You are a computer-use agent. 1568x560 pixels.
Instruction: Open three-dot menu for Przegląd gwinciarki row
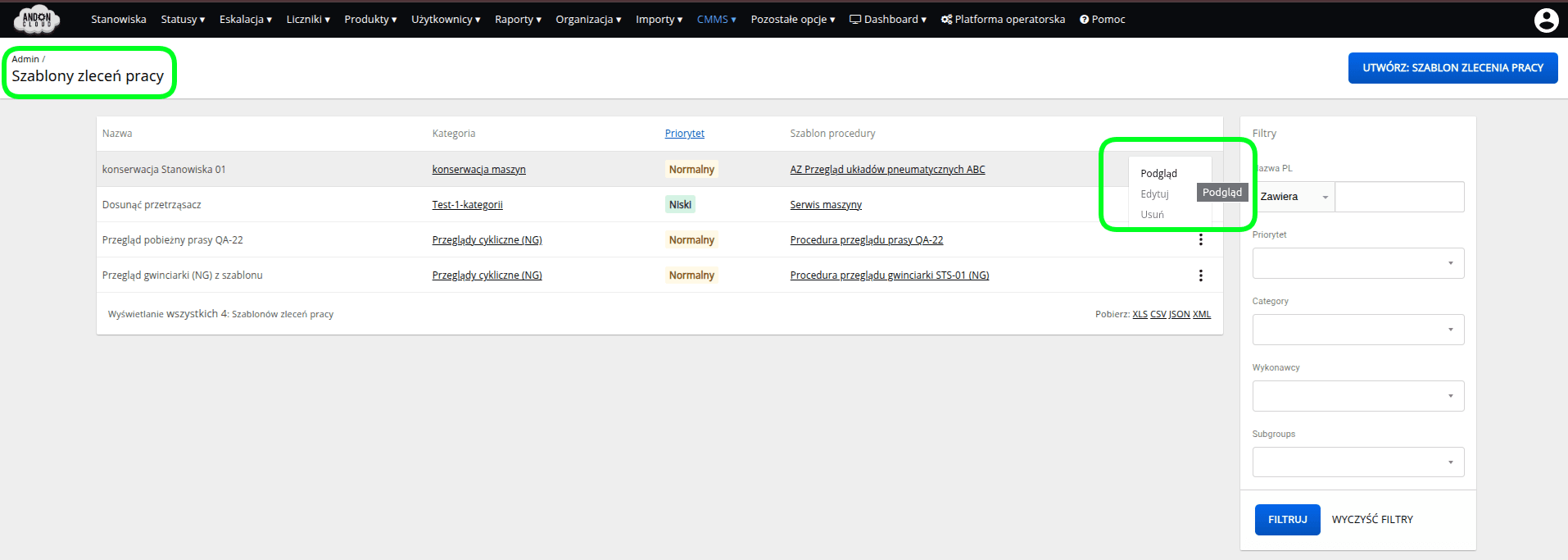1200,275
